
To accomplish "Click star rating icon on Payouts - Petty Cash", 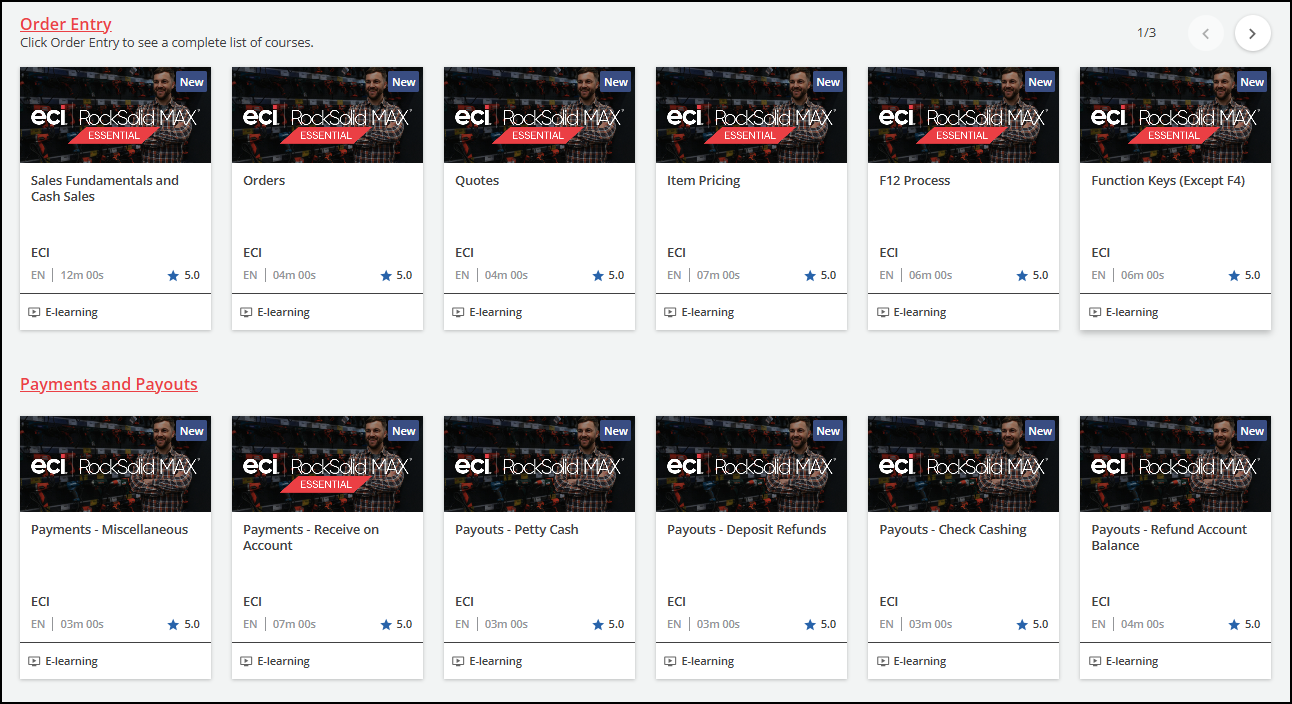I will pos(598,625).
